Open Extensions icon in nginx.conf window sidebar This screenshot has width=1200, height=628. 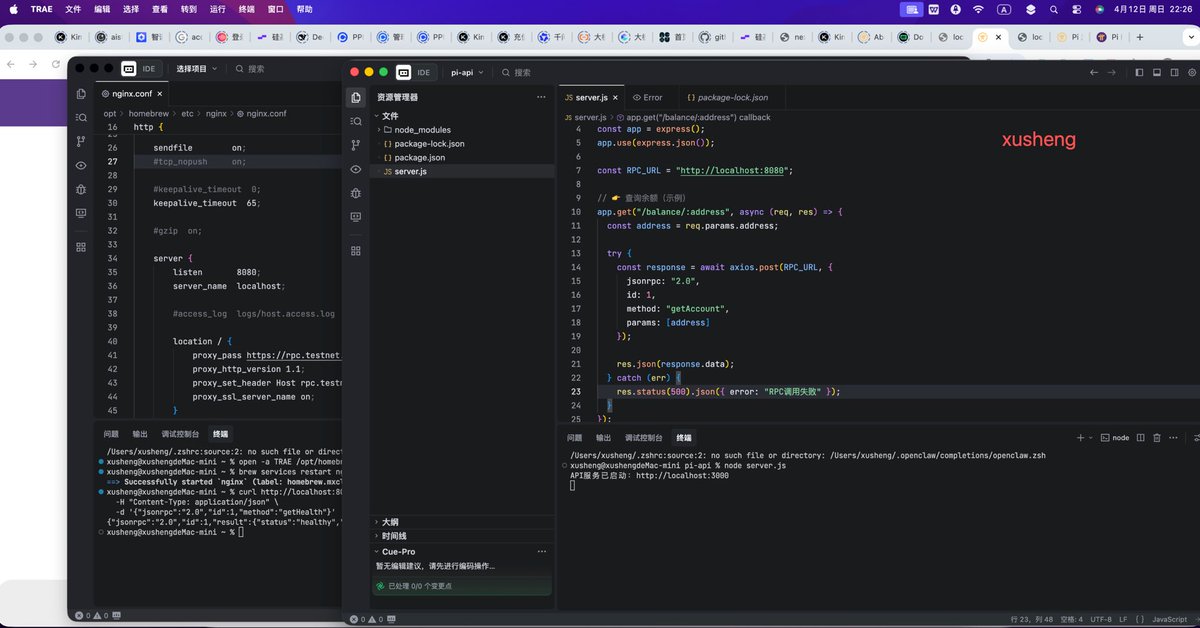click(x=81, y=246)
